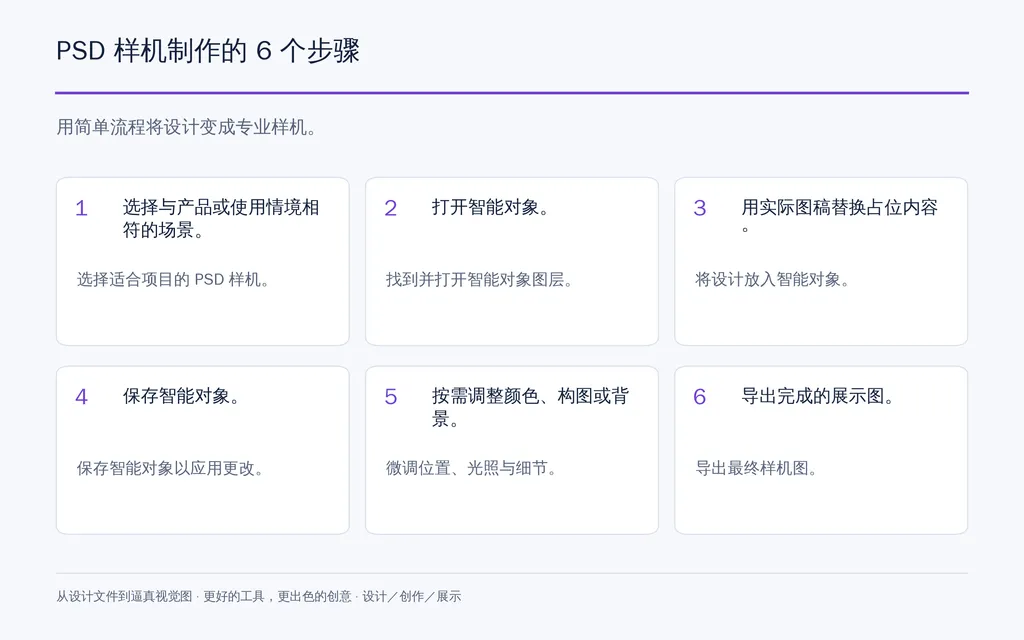Click the heading '按需调整颜色、构图或背景。'
The image size is (1024, 640).
(x=530, y=408)
